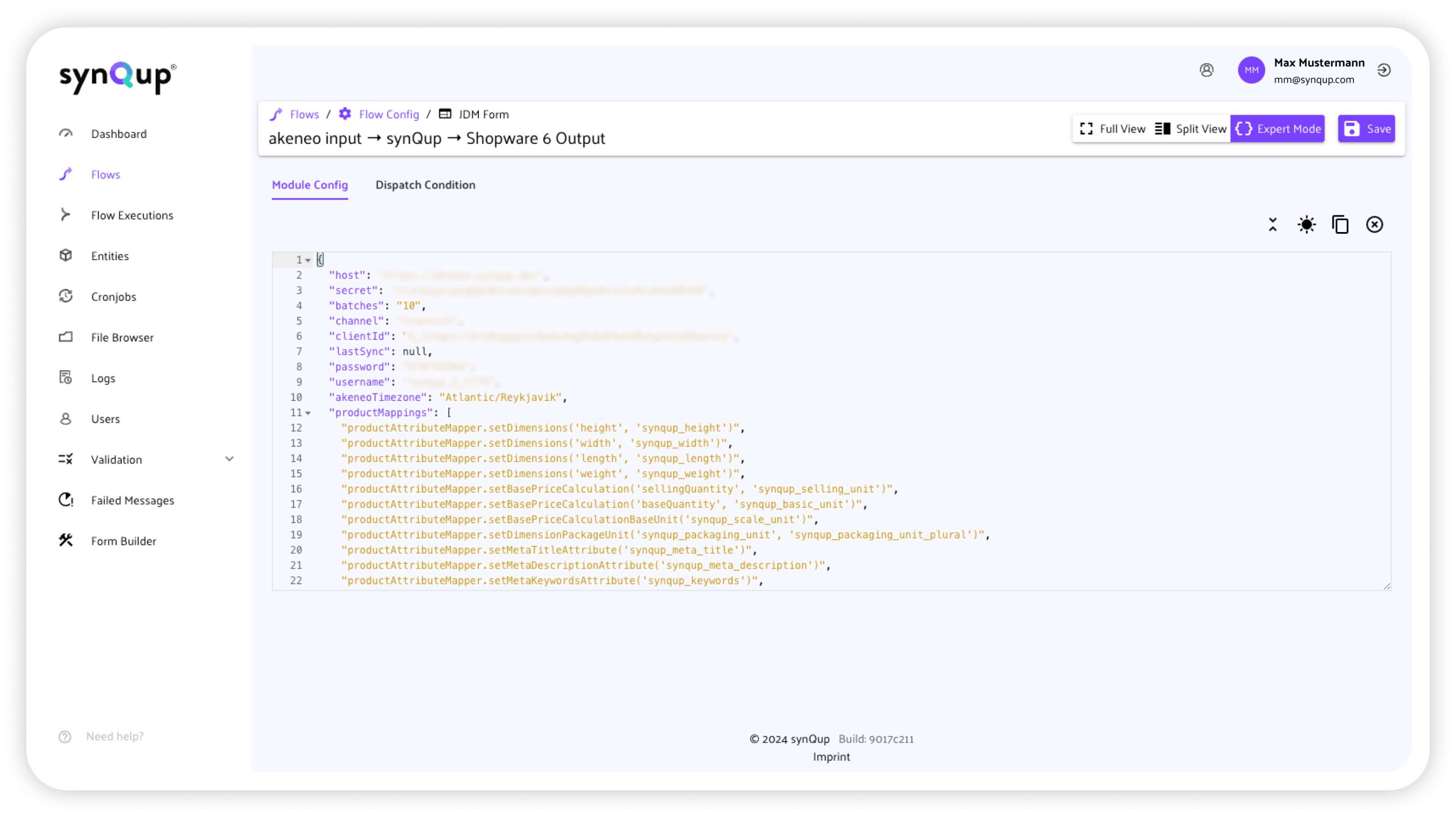This screenshot has width=1456, height=816.
Task: Open the Flow Config breadcrumb link
Action: [389, 114]
